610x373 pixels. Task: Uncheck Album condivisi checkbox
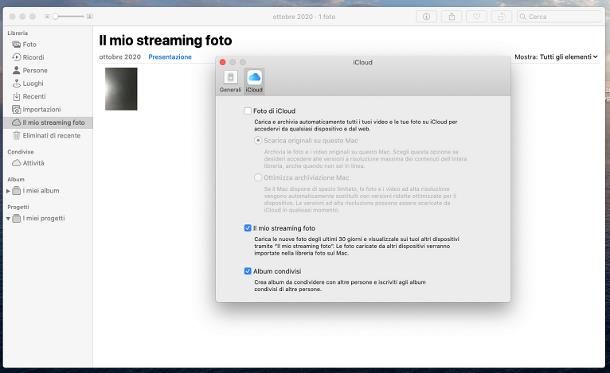tap(247, 271)
